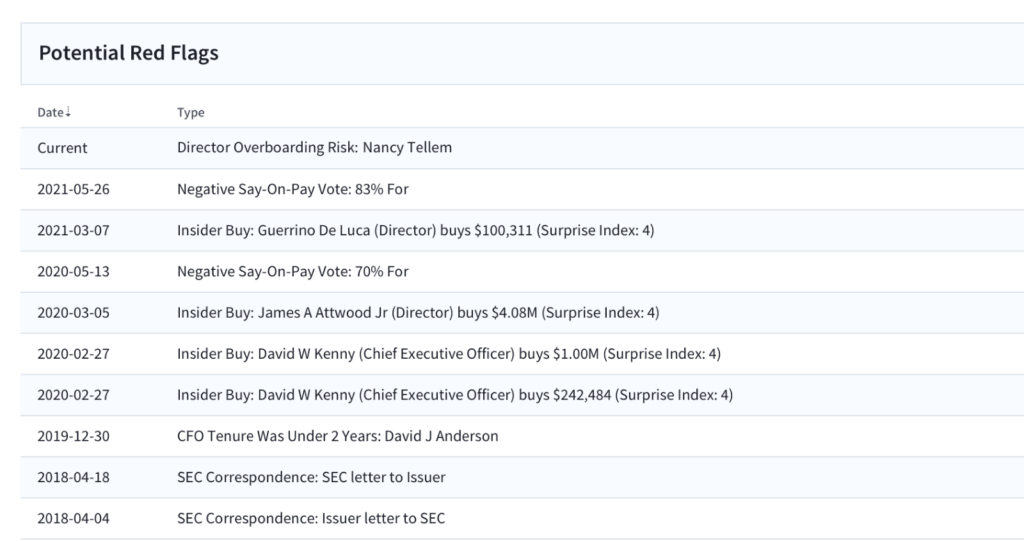Screen dimensions: 1024x541
Task: Select David W Kenny $1.00M insider buy
Action: pyautogui.click(x=449, y=354)
